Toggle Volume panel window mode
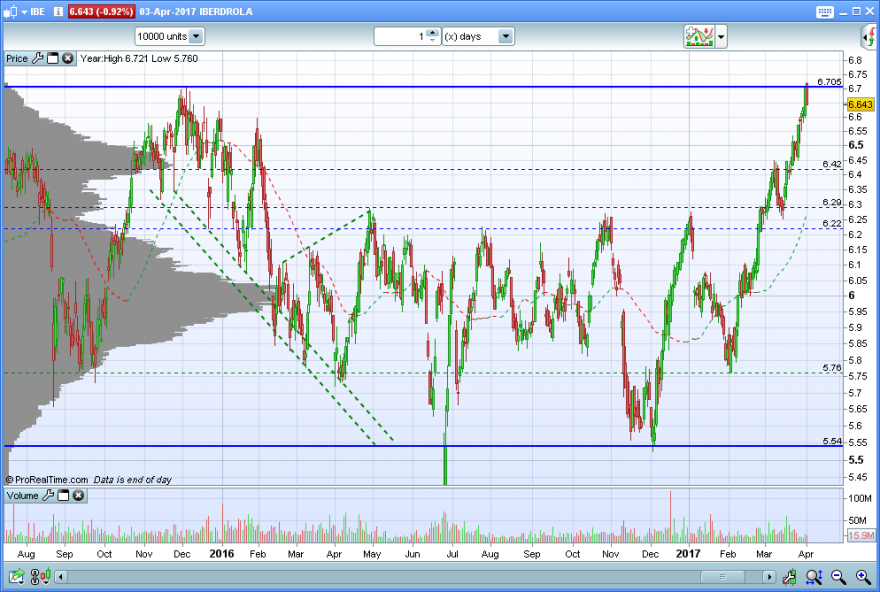This screenshot has height=592, width=880. (x=63, y=495)
